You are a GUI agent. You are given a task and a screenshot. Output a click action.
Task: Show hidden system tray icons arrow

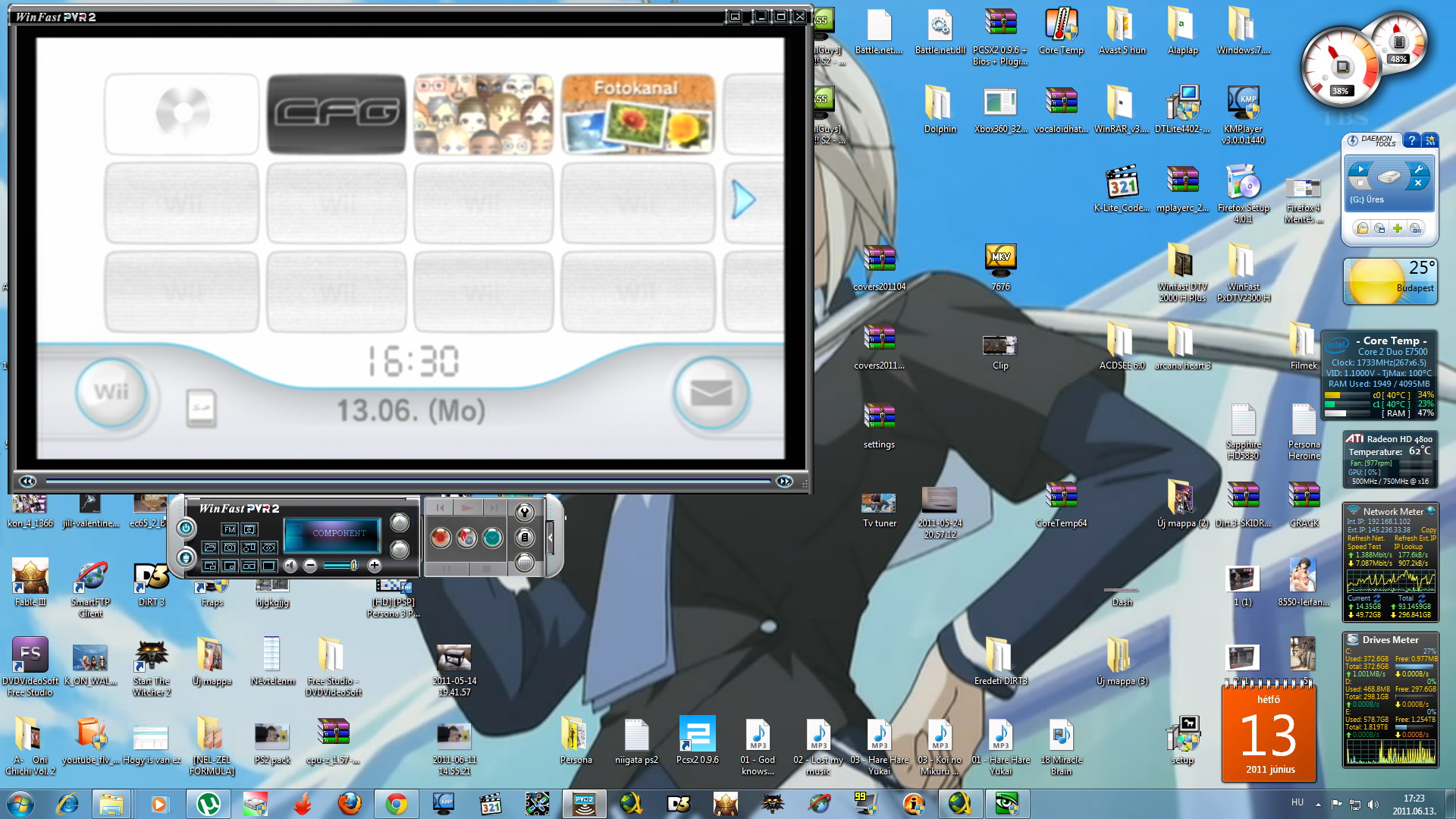[1318, 804]
